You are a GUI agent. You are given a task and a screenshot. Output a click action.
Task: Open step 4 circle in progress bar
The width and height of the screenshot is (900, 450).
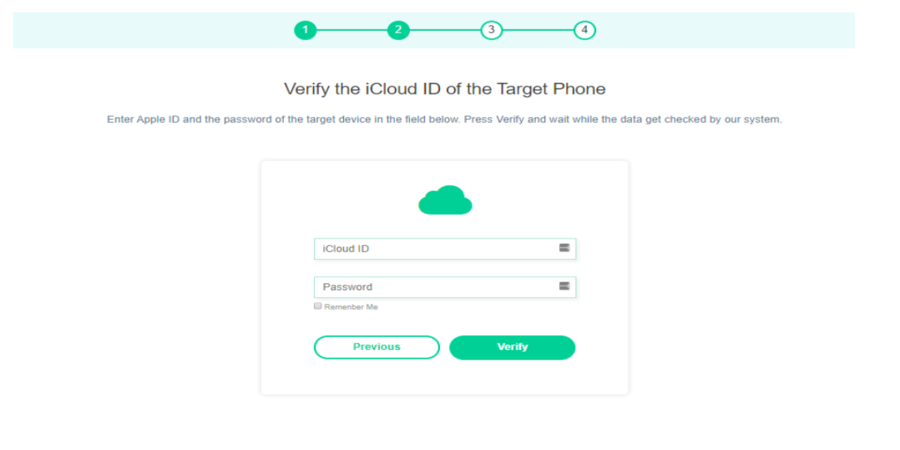584,30
